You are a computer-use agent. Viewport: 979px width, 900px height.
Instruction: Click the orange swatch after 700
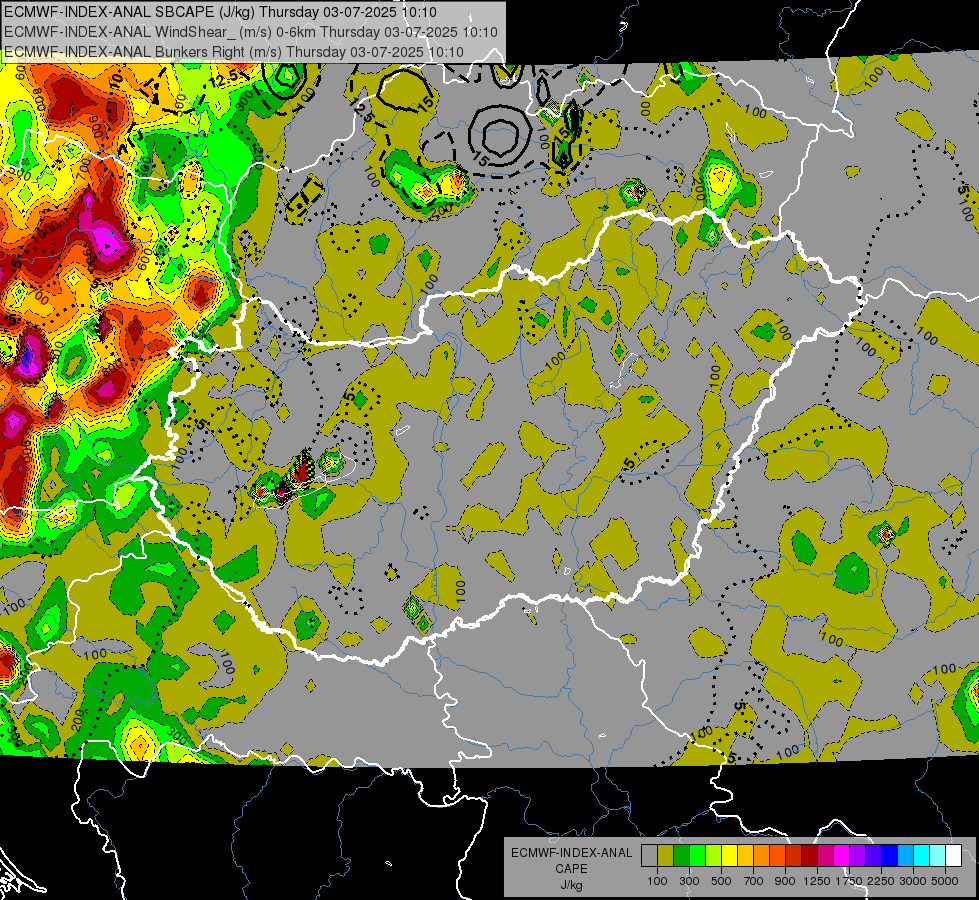761,856
